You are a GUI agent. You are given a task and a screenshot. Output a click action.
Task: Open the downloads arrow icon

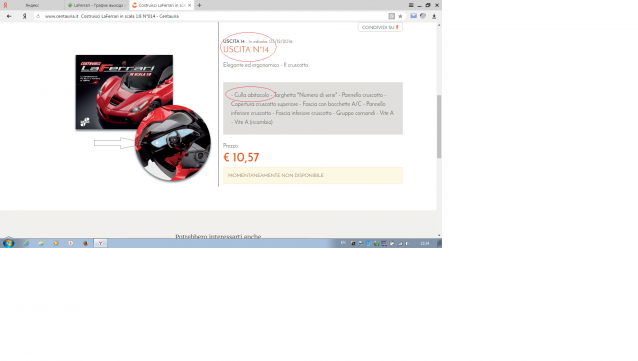(x=434, y=16)
